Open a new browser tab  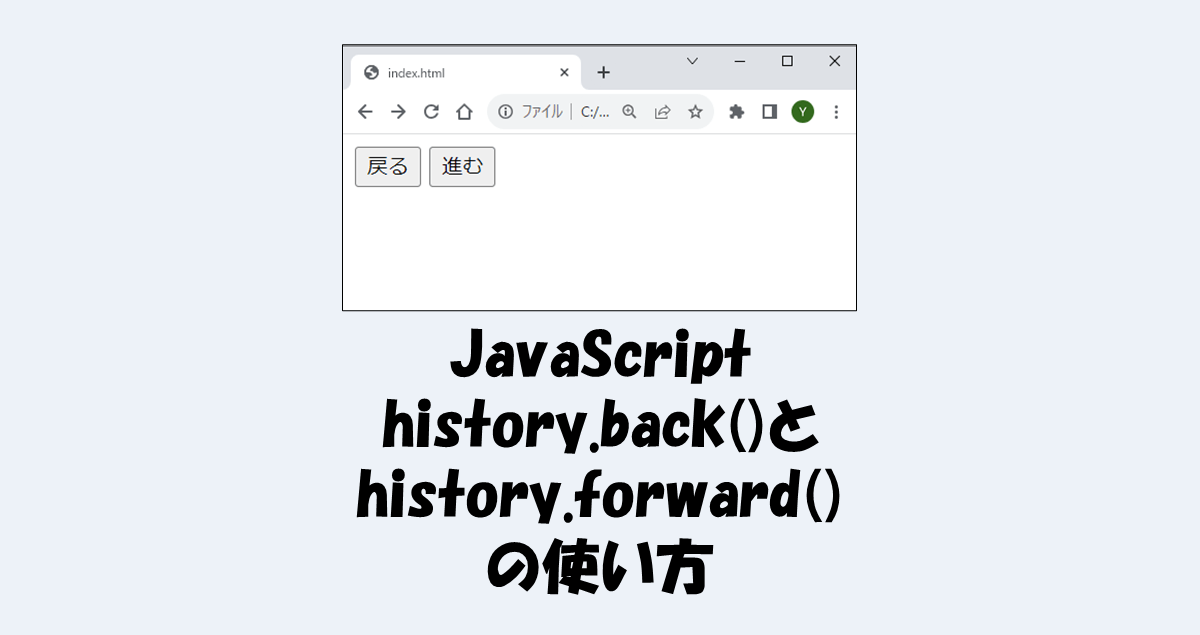tap(603, 72)
